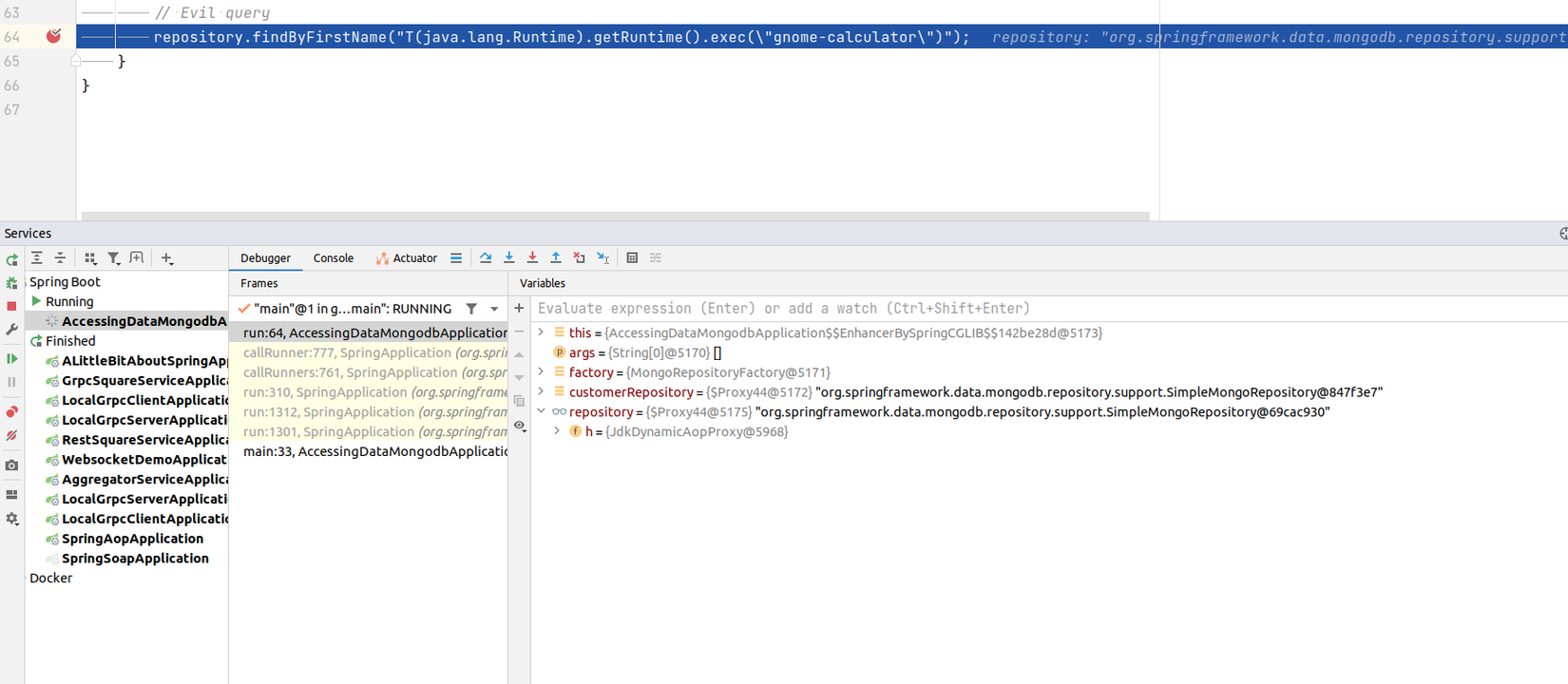Screen dimensions: 1568x684
Task: Click the Rerun service icon
Action: 11,259
